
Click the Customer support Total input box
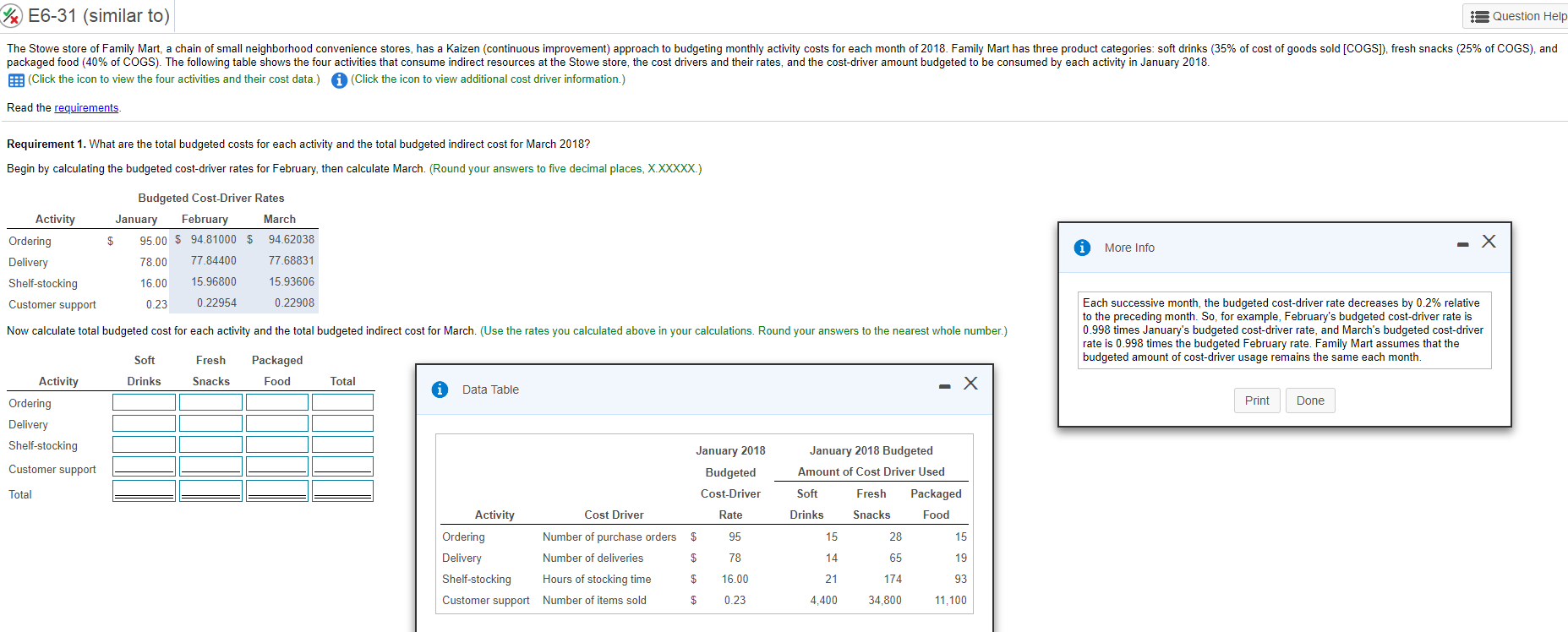[342, 466]
